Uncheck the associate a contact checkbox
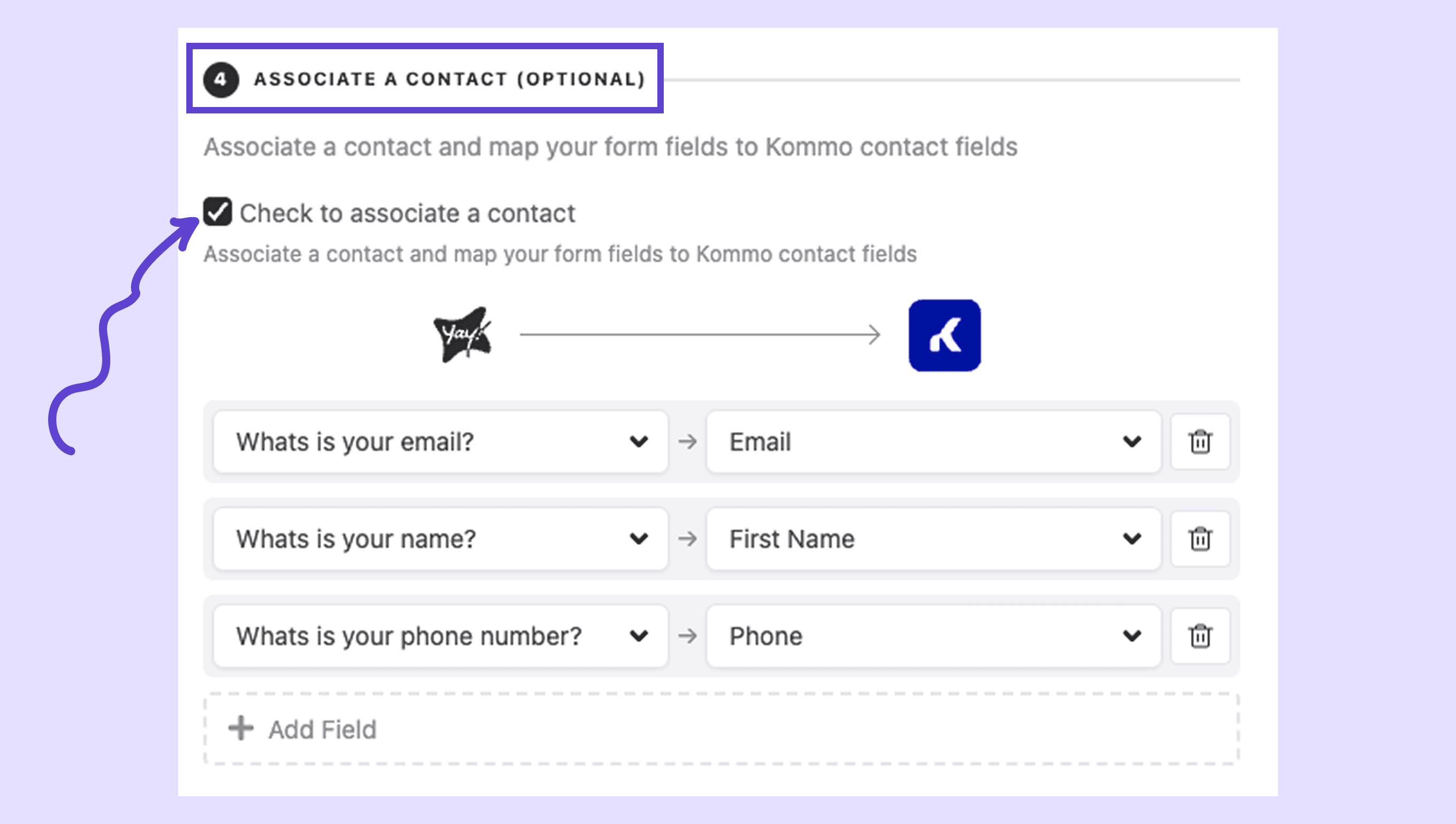This screenshot has width=1456, height=824. tap(217, 212)
